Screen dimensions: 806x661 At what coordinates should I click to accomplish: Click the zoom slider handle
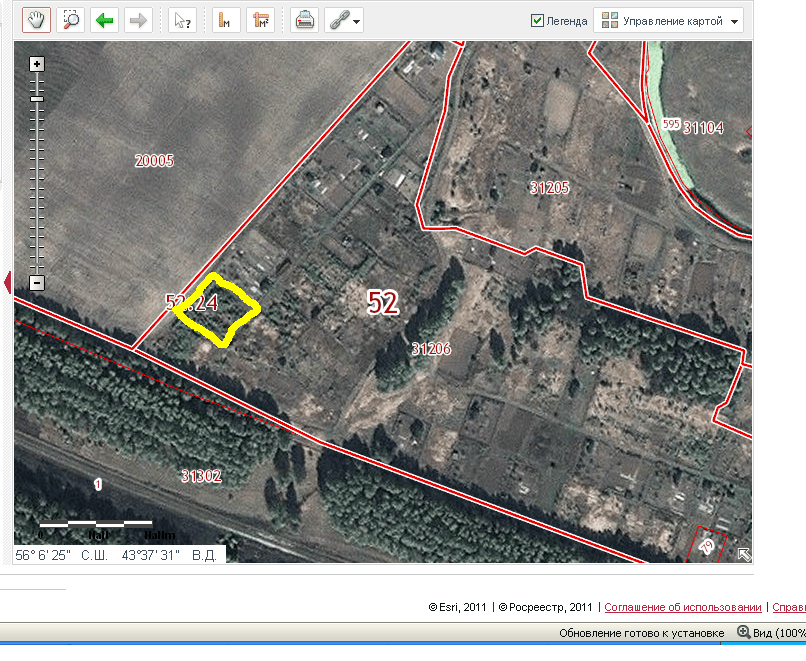(x=36, y=99)
